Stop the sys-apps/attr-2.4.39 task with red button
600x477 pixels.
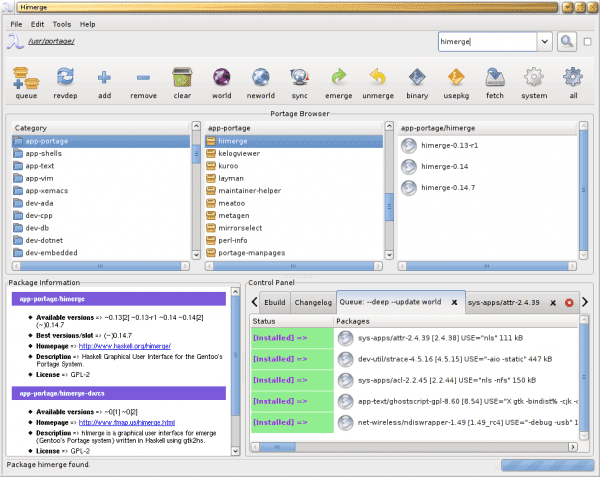(x=569, y=303)
